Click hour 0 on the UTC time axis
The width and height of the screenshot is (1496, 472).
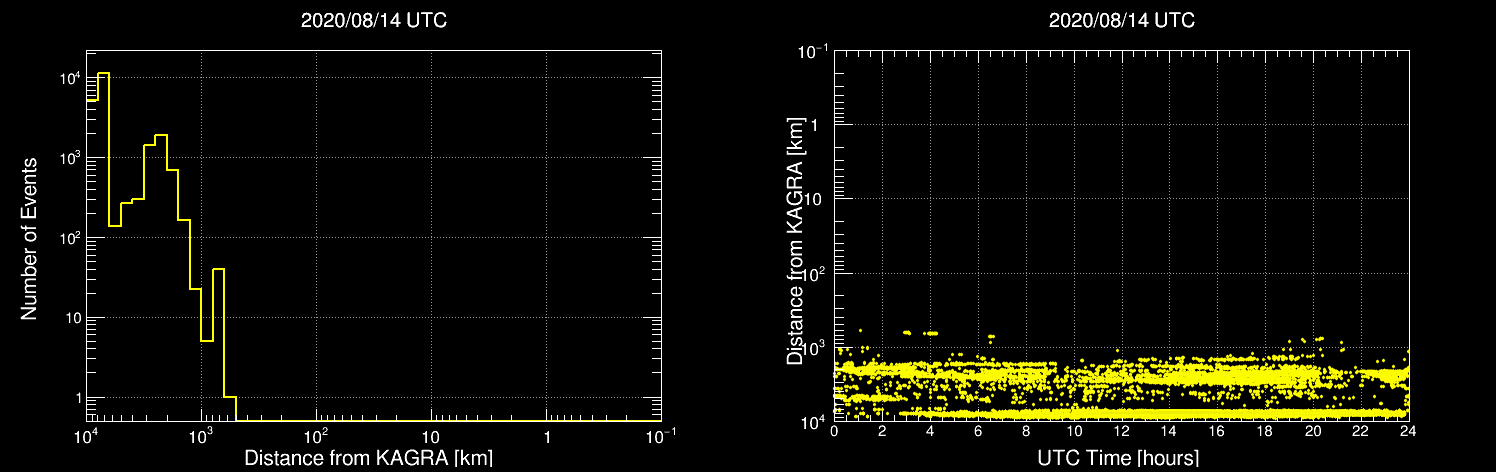coord(834,432)
